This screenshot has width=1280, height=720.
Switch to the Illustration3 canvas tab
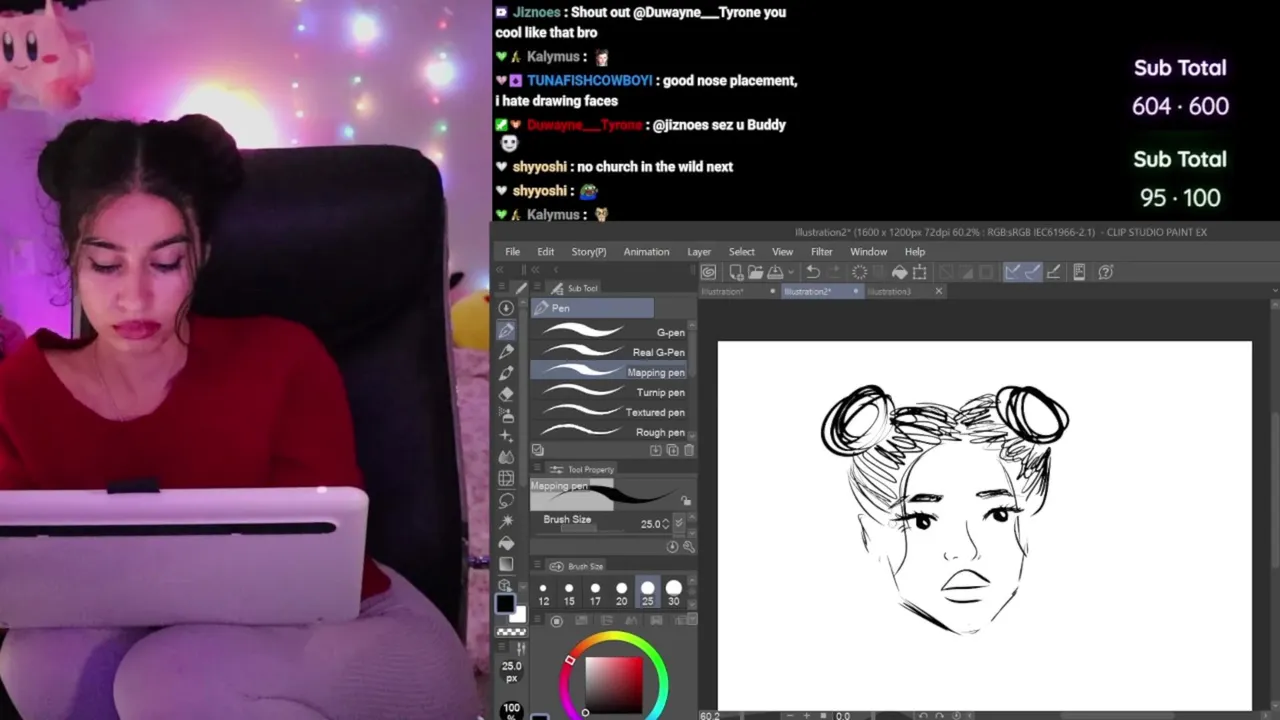pos(889,291)
